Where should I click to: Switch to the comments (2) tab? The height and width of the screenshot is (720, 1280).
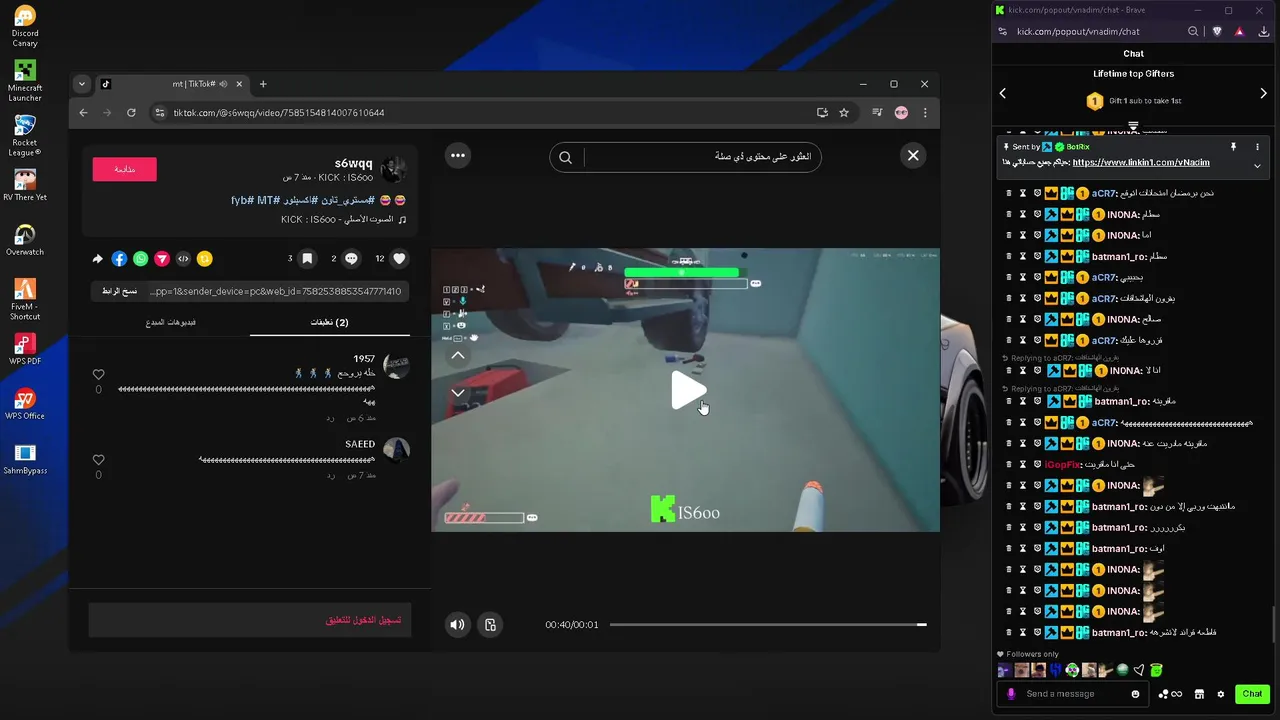(329, 323)
